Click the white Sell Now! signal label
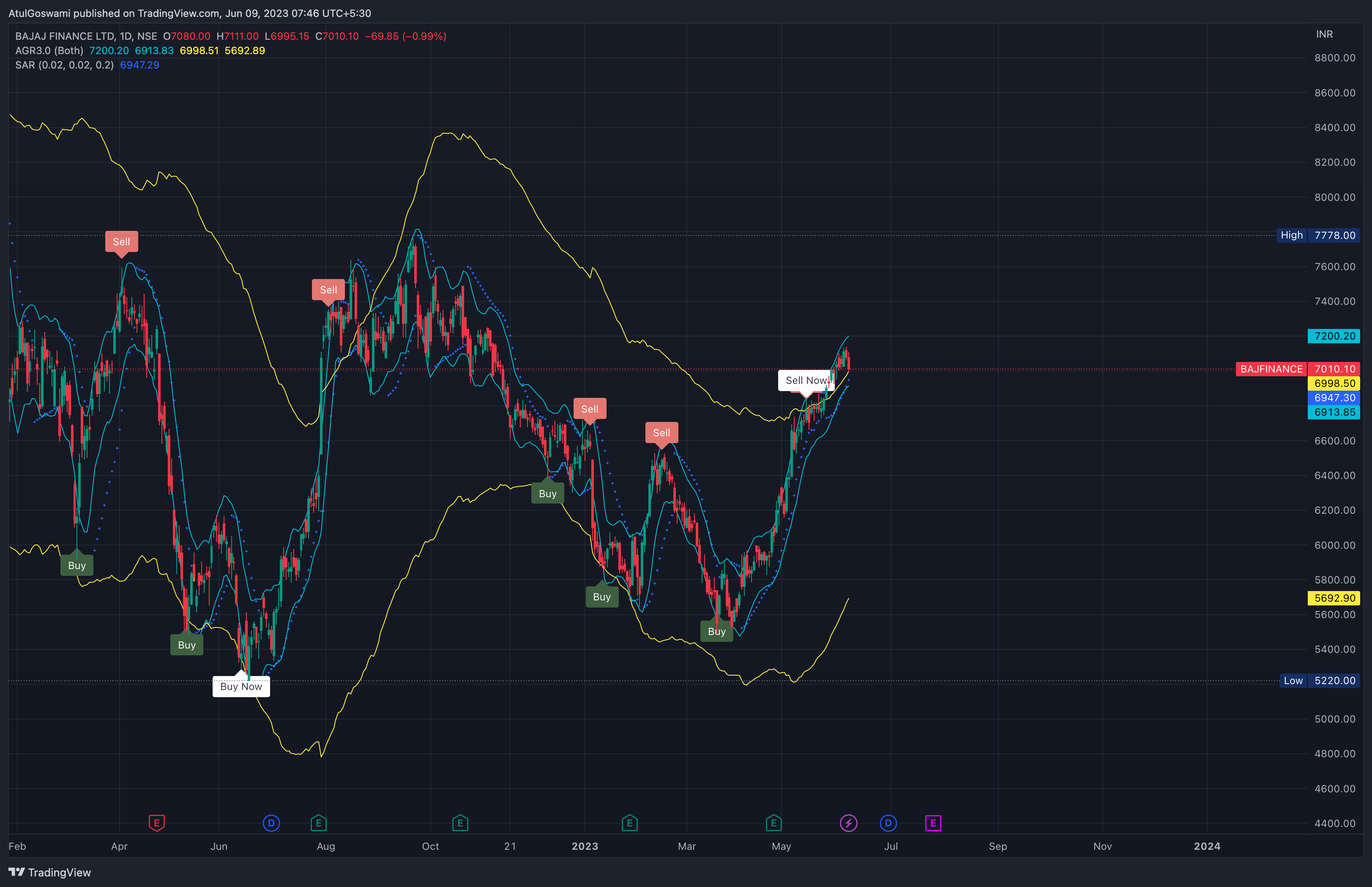Viewport: 1372px width, 887px height. [806, 381]
